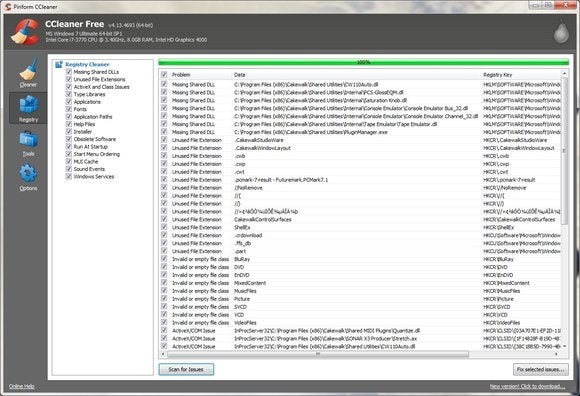Viewport: 580px width, 396px height.
Task: Select the .pcmark-7-result Futuremark row
Action: tap(360, 180)
